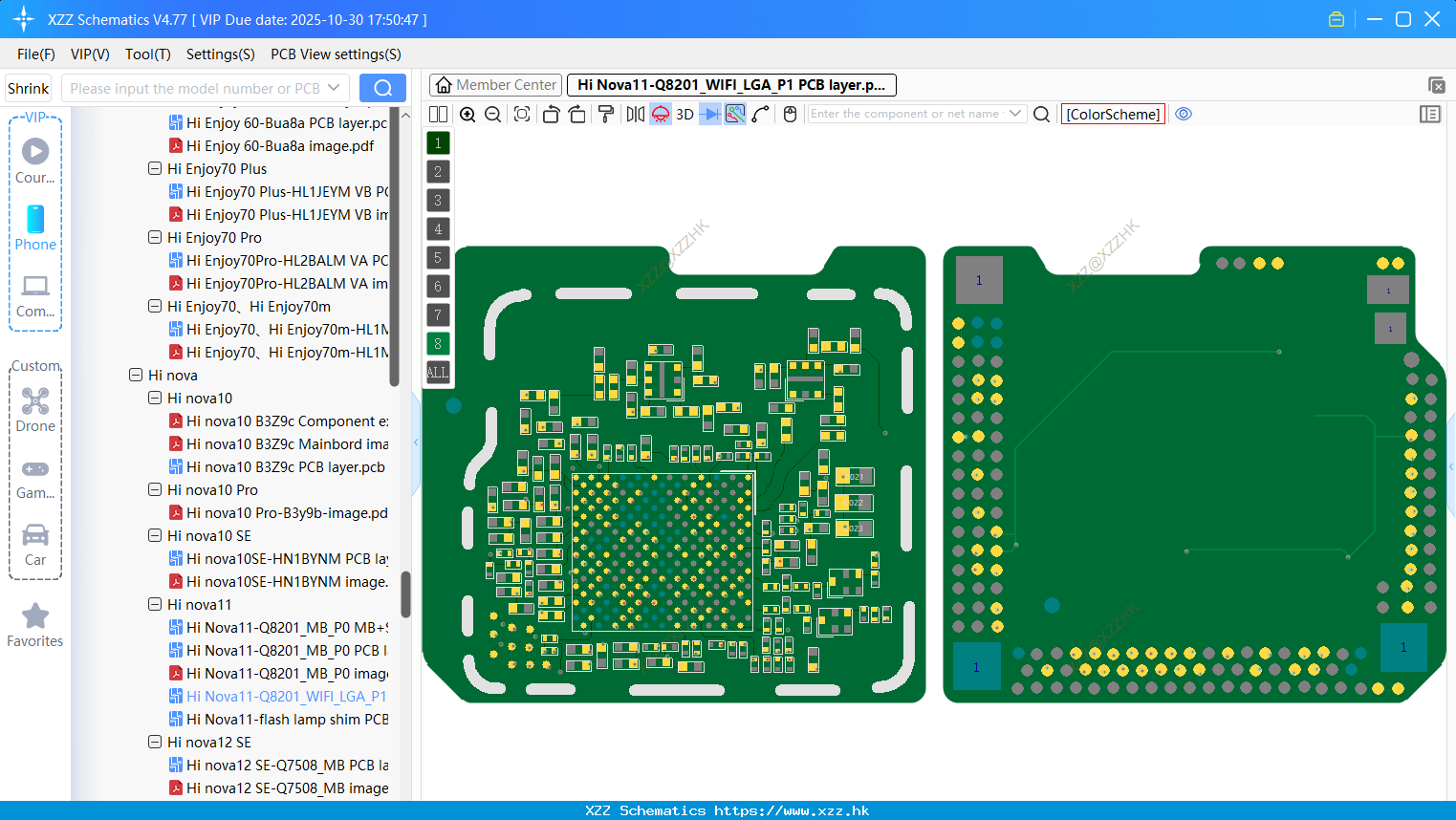Toggle net route display tool
This screenshot has width=1456, height=820.
tap(735, 114)
